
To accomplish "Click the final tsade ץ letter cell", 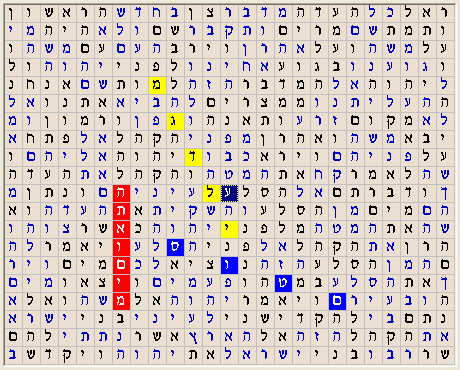I will click(x=193, y=336).
